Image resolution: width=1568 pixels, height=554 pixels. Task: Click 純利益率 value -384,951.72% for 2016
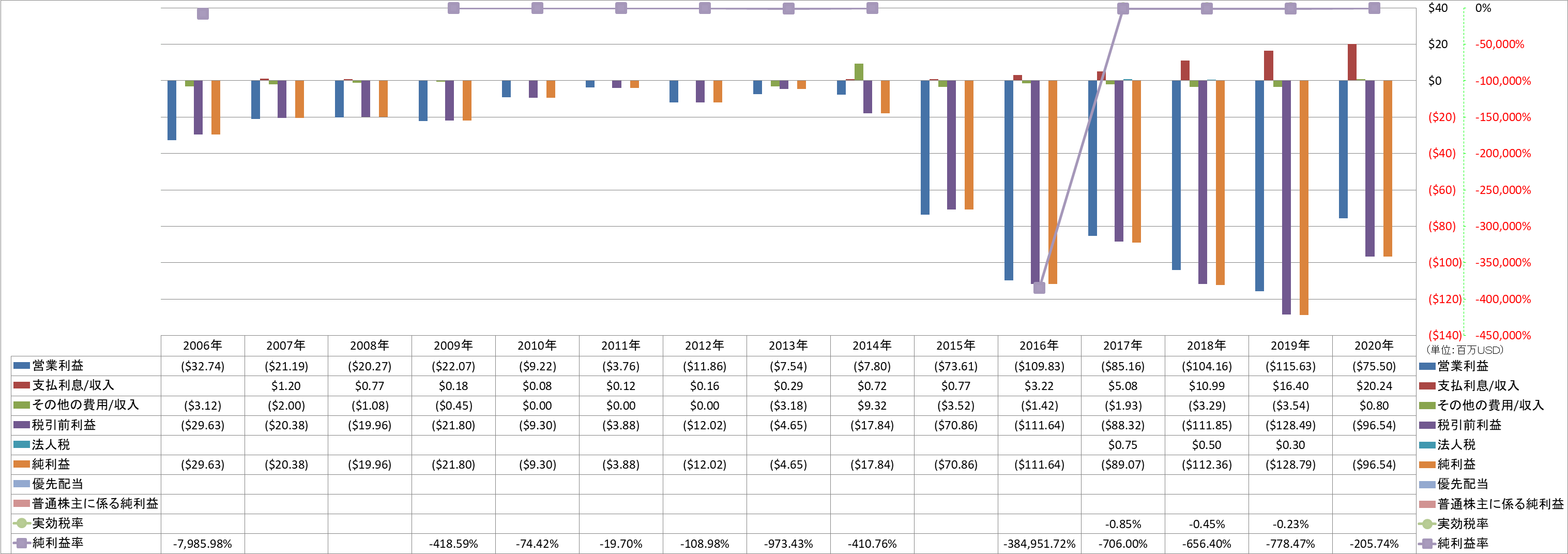(x=1039, y=544)
